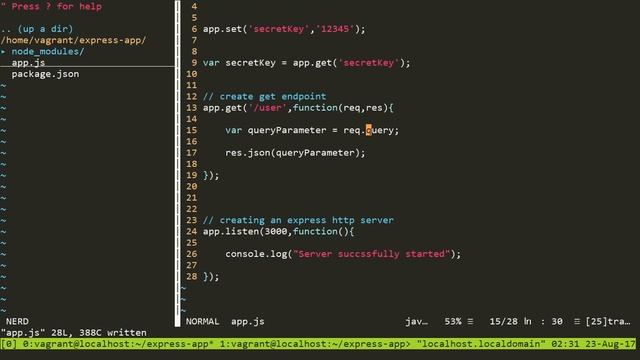This screenshot has width=640, height=360.
Task: Click the '// create get endpoint' comment
Action: pyautogui.click(x=264, y=96)
